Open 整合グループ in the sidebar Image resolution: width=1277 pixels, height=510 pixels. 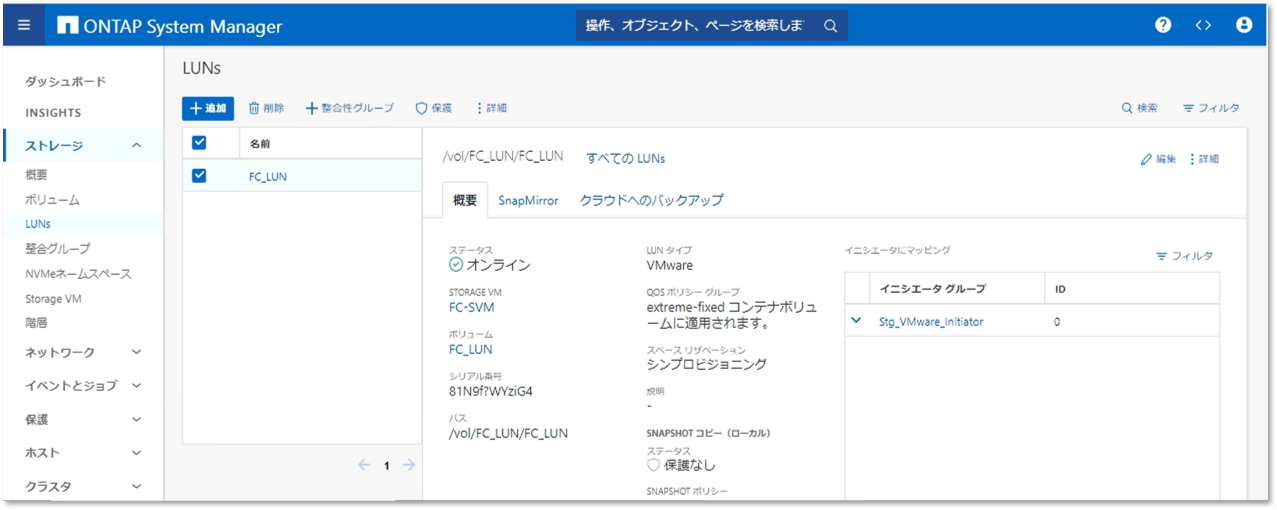[x=57, y=248]
